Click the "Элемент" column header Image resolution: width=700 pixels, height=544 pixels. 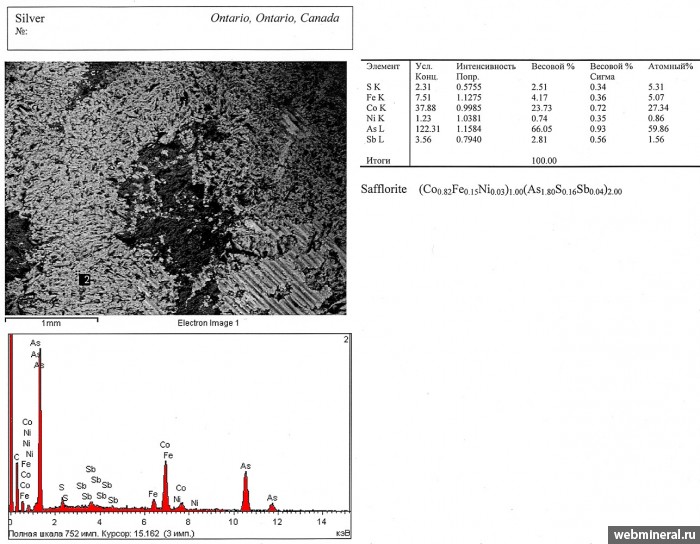(x=383, y=66)
